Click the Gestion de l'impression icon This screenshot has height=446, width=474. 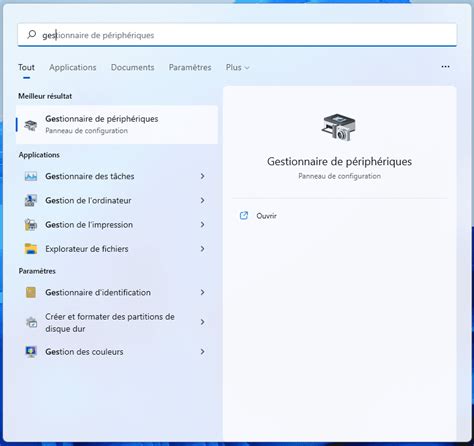point(31,225)
